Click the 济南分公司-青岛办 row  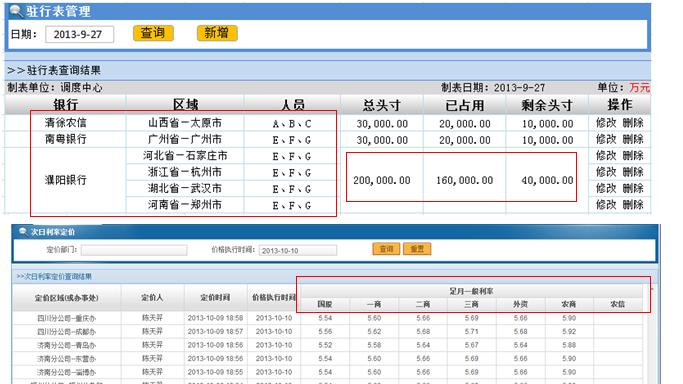(x=328, y=345)
